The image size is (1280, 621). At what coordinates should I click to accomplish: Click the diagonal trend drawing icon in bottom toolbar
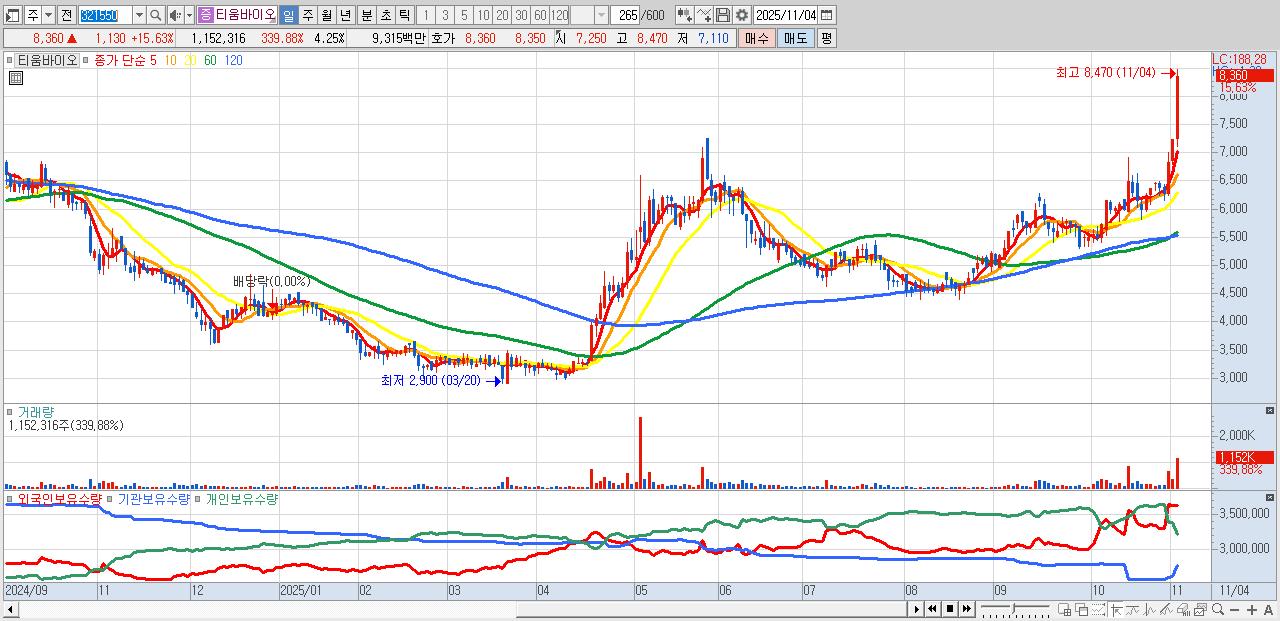(x=1166, y=609)
